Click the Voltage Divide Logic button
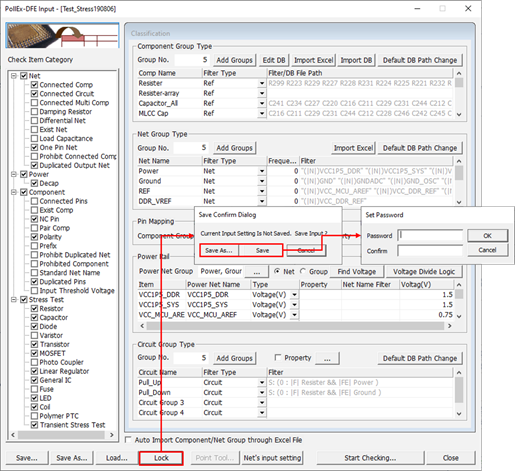 tap(424, 272)
